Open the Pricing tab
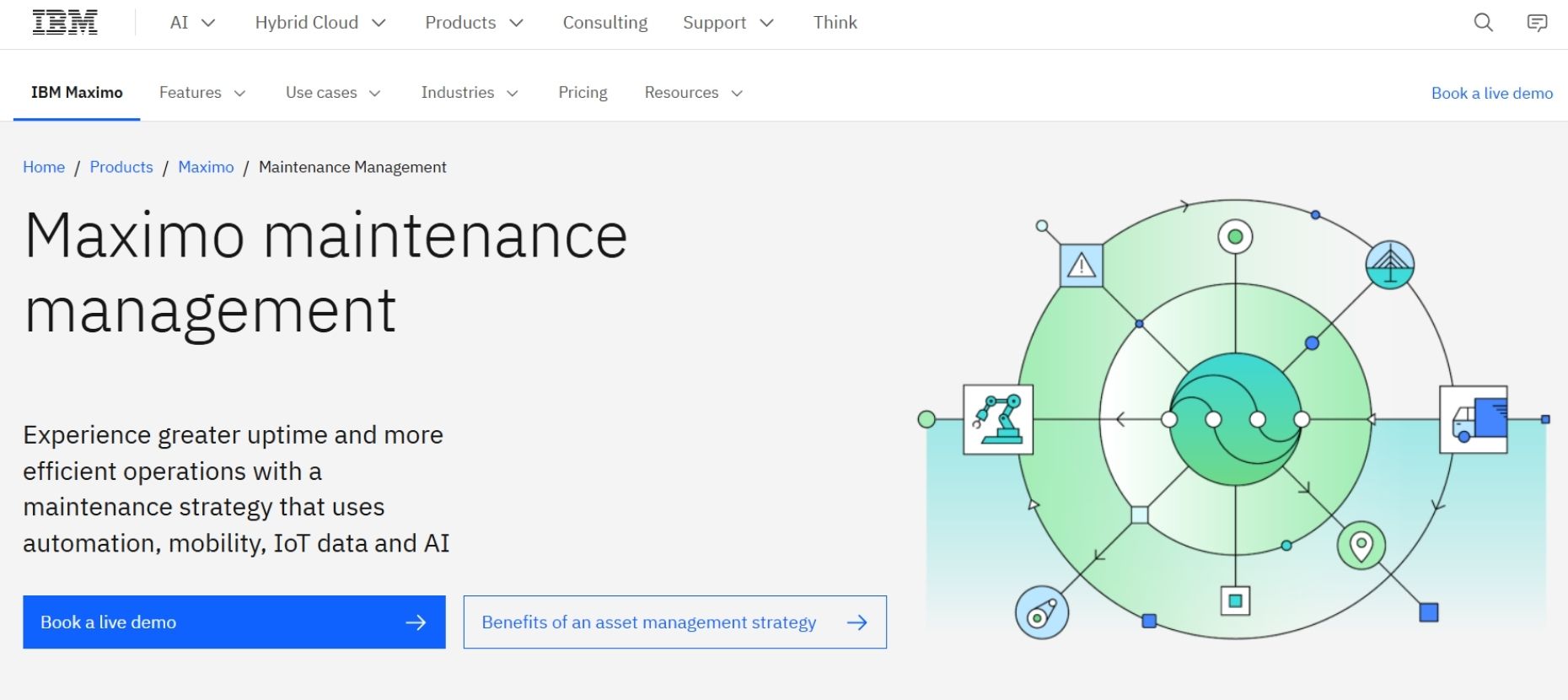This screenshot has width=1568, height=700. pos(583,93)
